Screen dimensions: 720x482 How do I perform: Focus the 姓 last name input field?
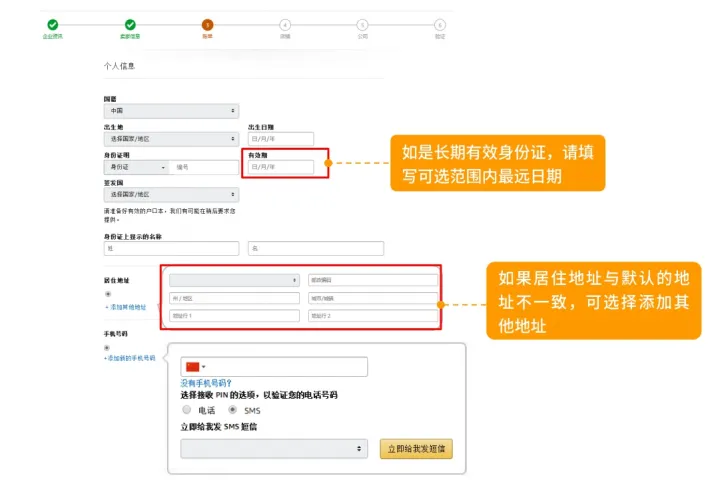pos(171,248)
